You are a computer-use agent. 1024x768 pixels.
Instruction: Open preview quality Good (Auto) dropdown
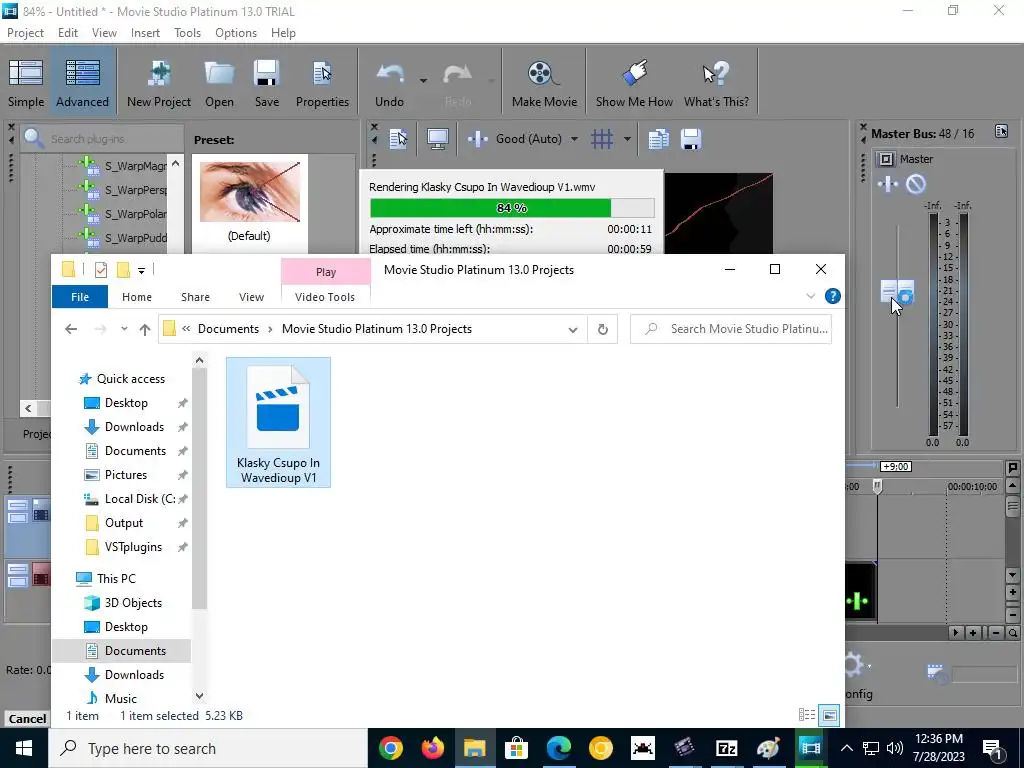pos(574,138)
